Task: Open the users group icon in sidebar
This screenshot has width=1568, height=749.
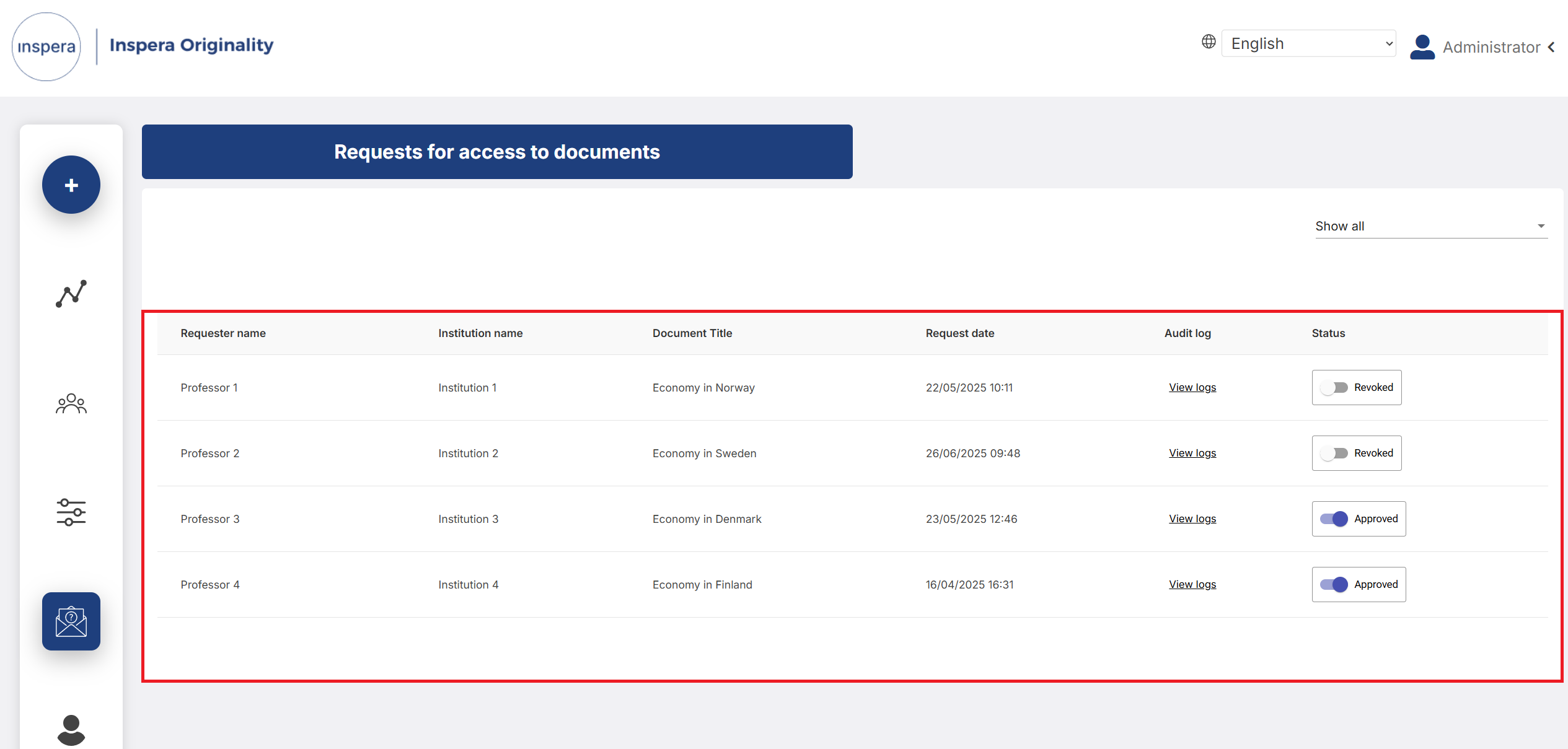Action: [71, 403]
